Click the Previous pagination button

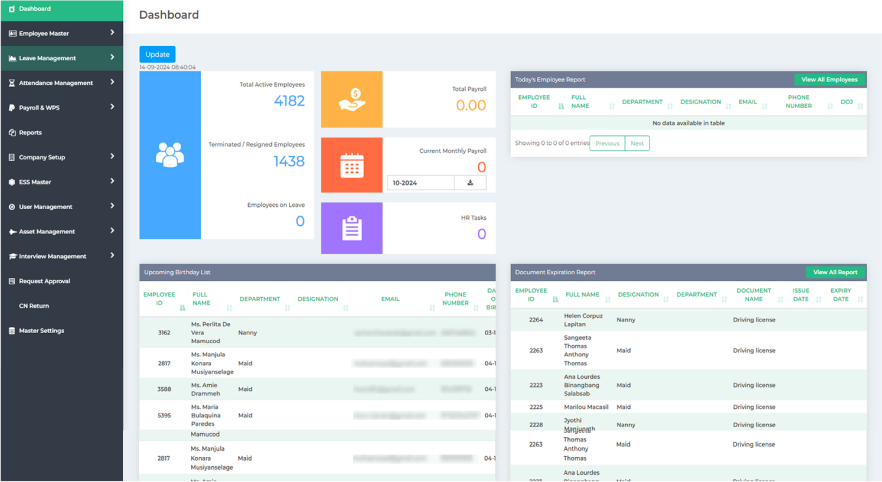click(x=607, y=143)
